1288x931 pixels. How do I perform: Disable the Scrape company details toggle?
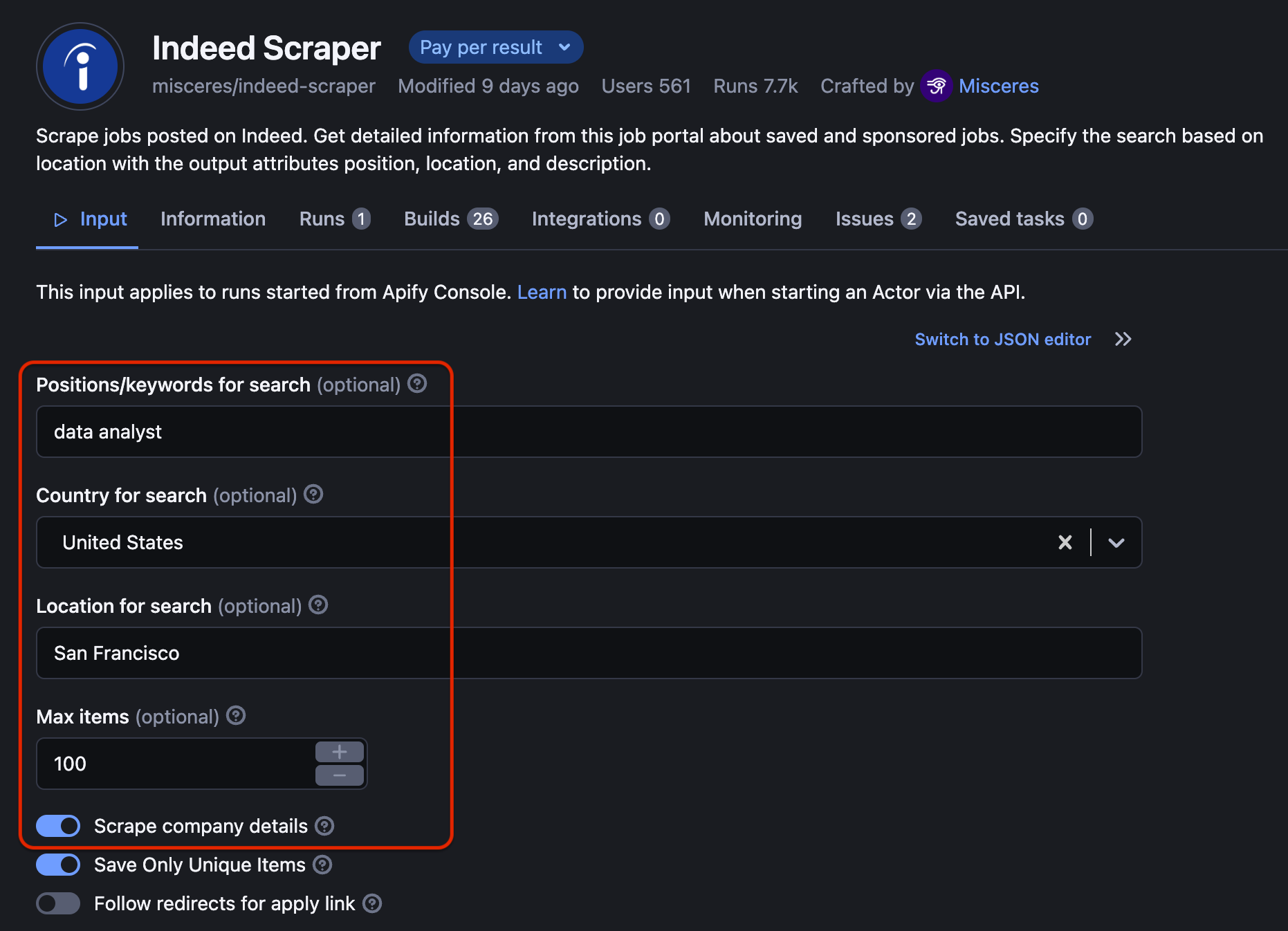pyautogui.click(x=58, y=826)
